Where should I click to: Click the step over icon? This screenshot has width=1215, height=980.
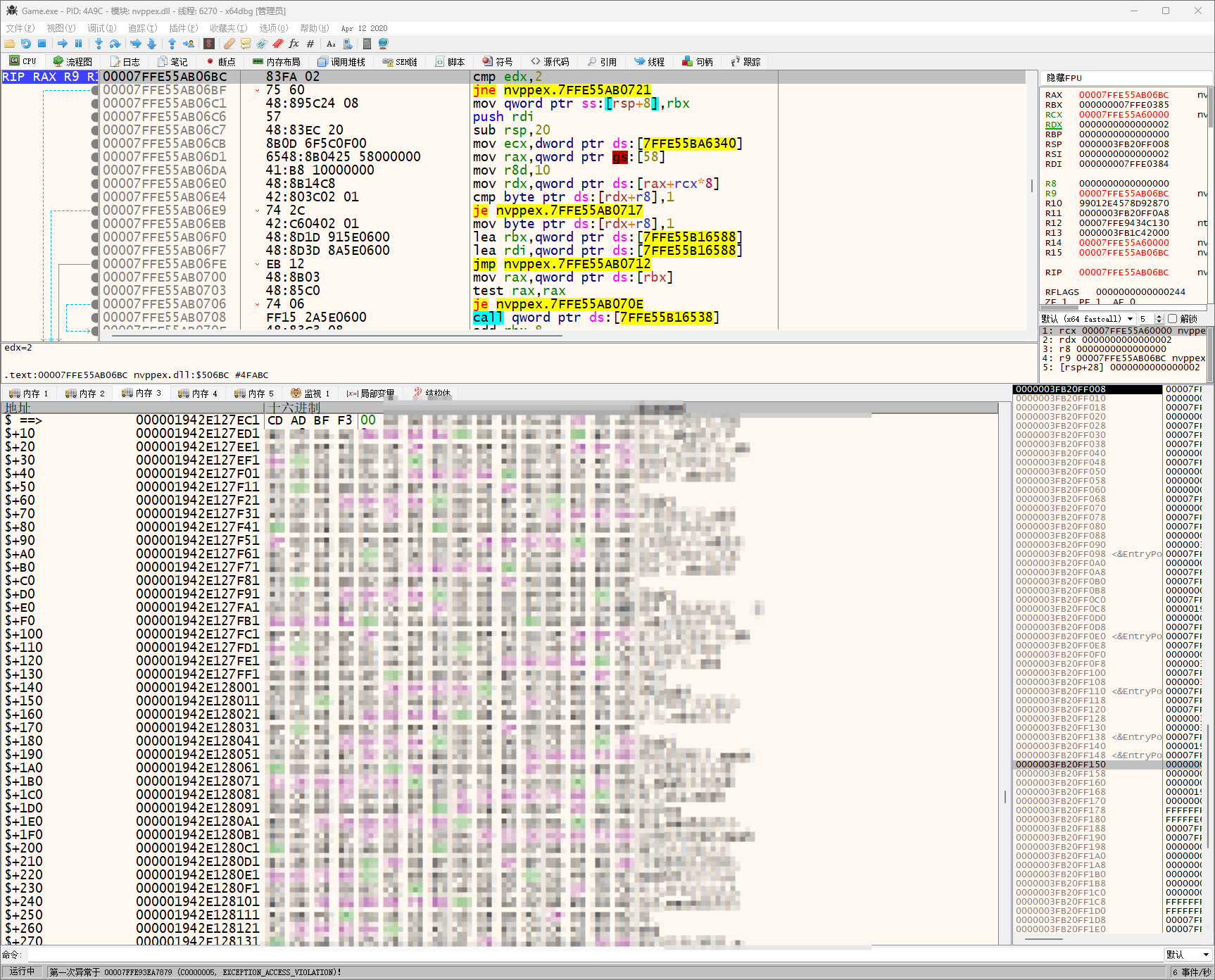(115, 44)
